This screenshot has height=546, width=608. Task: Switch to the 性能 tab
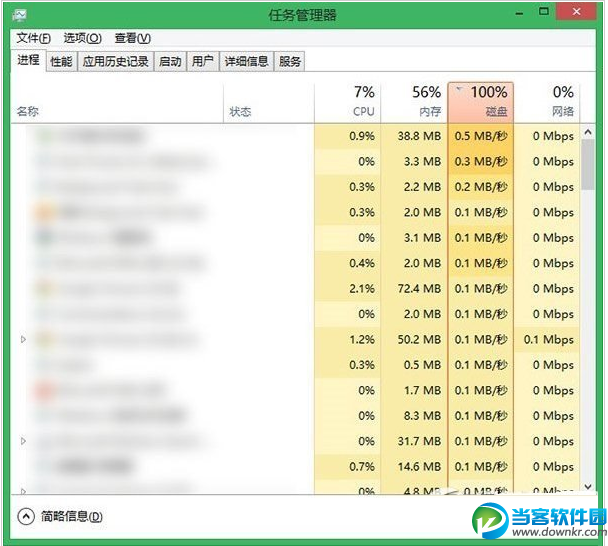[x=61, y=61]
